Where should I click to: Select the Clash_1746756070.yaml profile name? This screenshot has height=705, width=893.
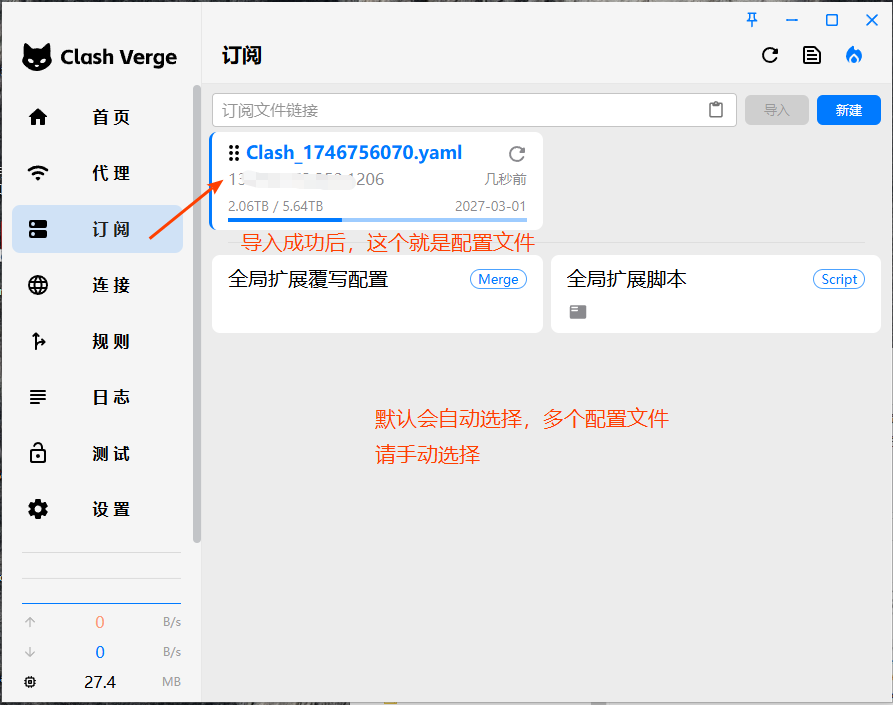pos(354,153)
